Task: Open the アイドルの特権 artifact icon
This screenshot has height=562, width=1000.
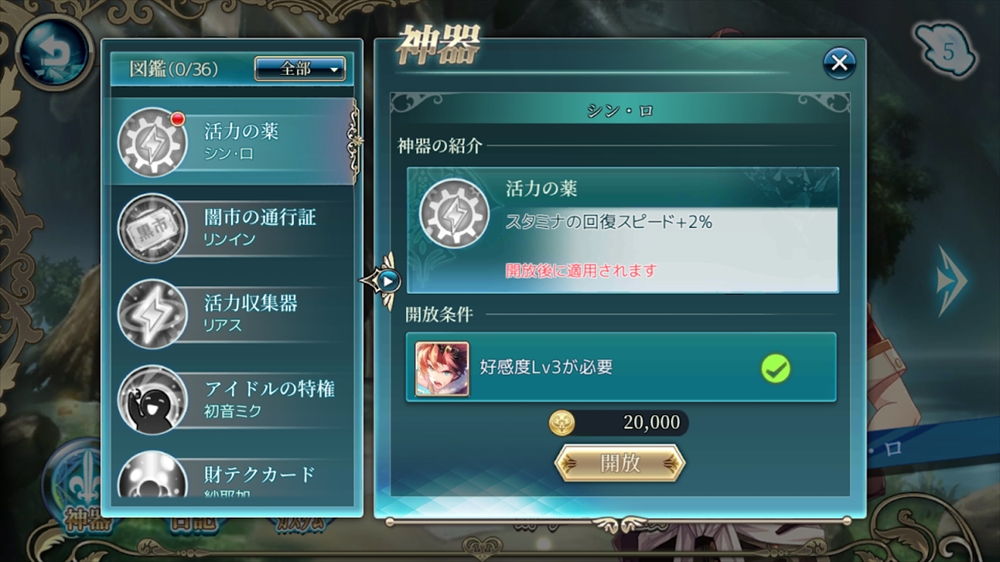Action: tap(152, 400)
